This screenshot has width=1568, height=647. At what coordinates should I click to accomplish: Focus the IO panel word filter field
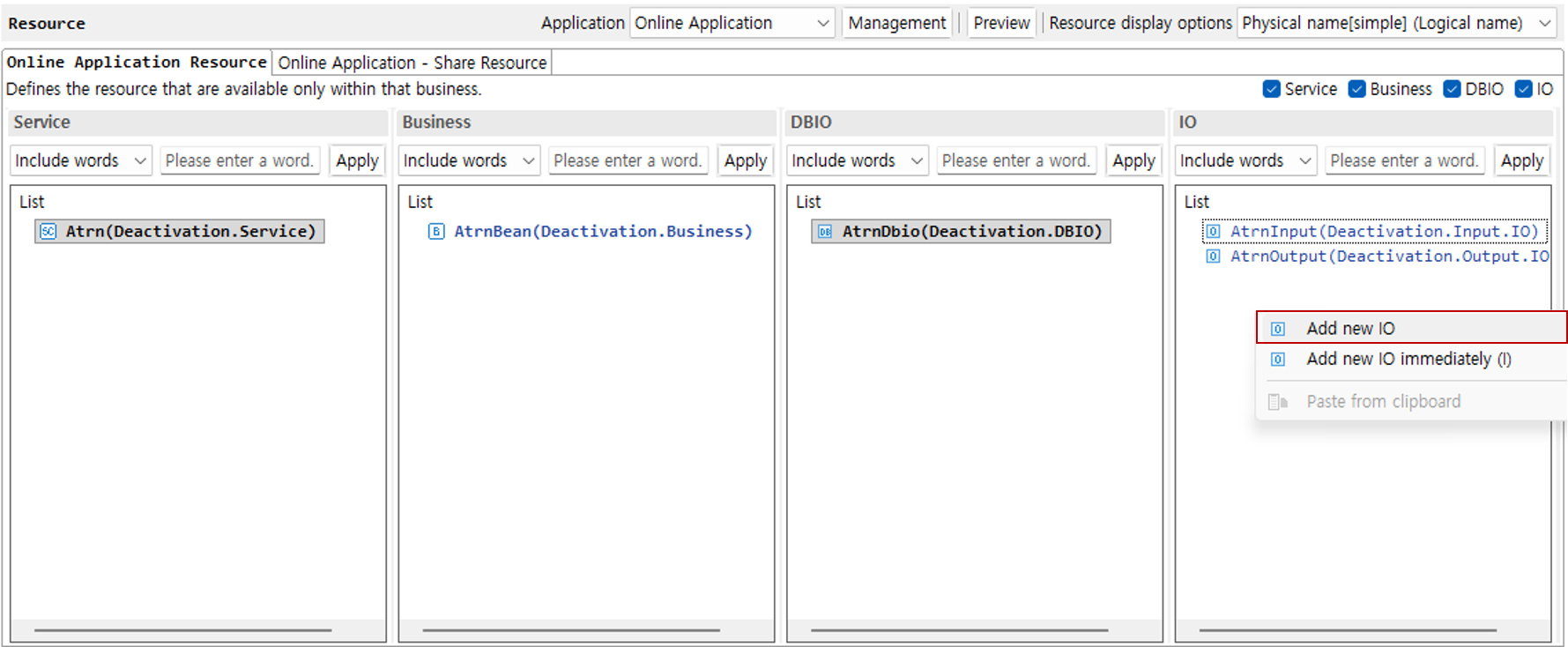click(x=1403, y=160)
